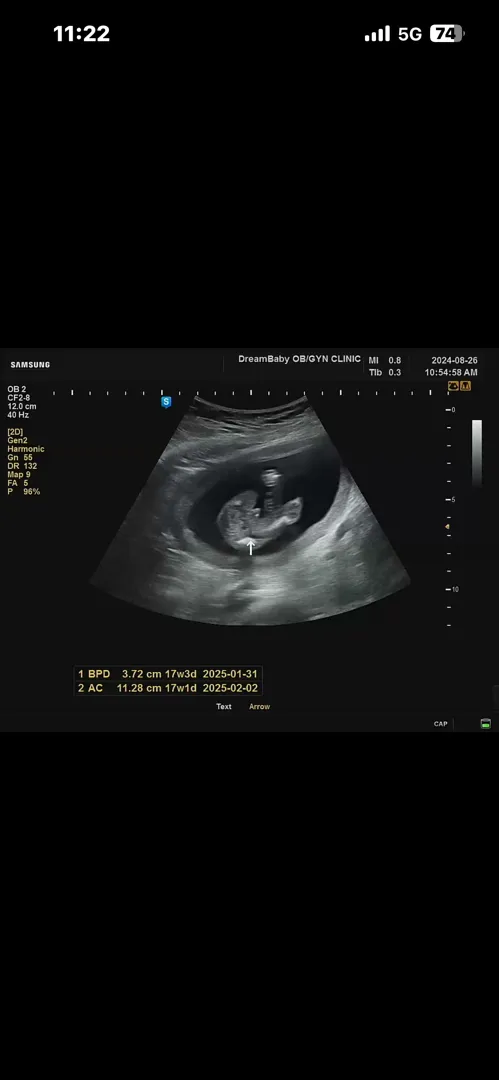The height and width of the screenshot is (1080, 499).
Task: Click the "2025-01-31" due date
Action: coord(230,674)
